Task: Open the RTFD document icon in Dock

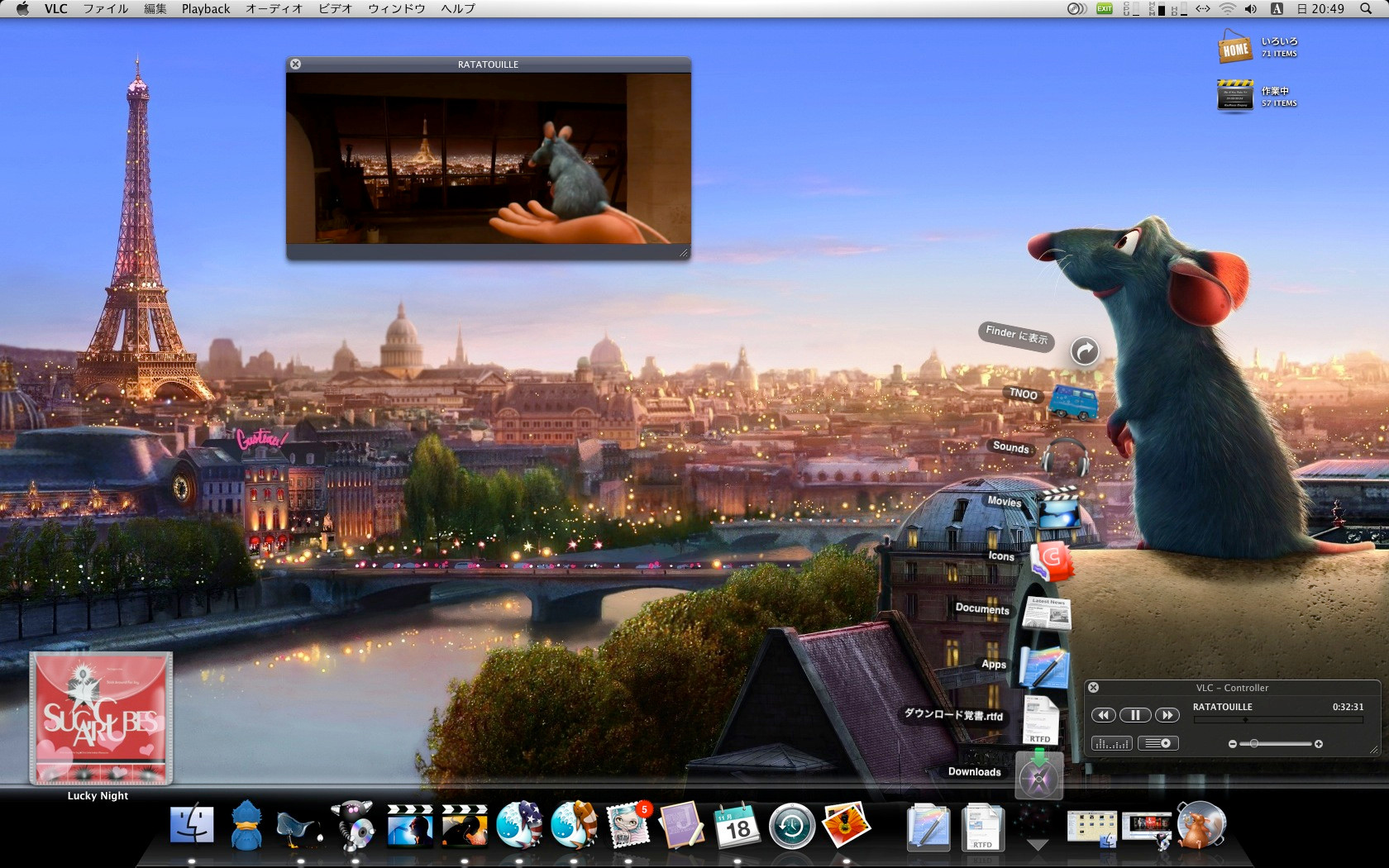Action: click(x=983, y=827)
